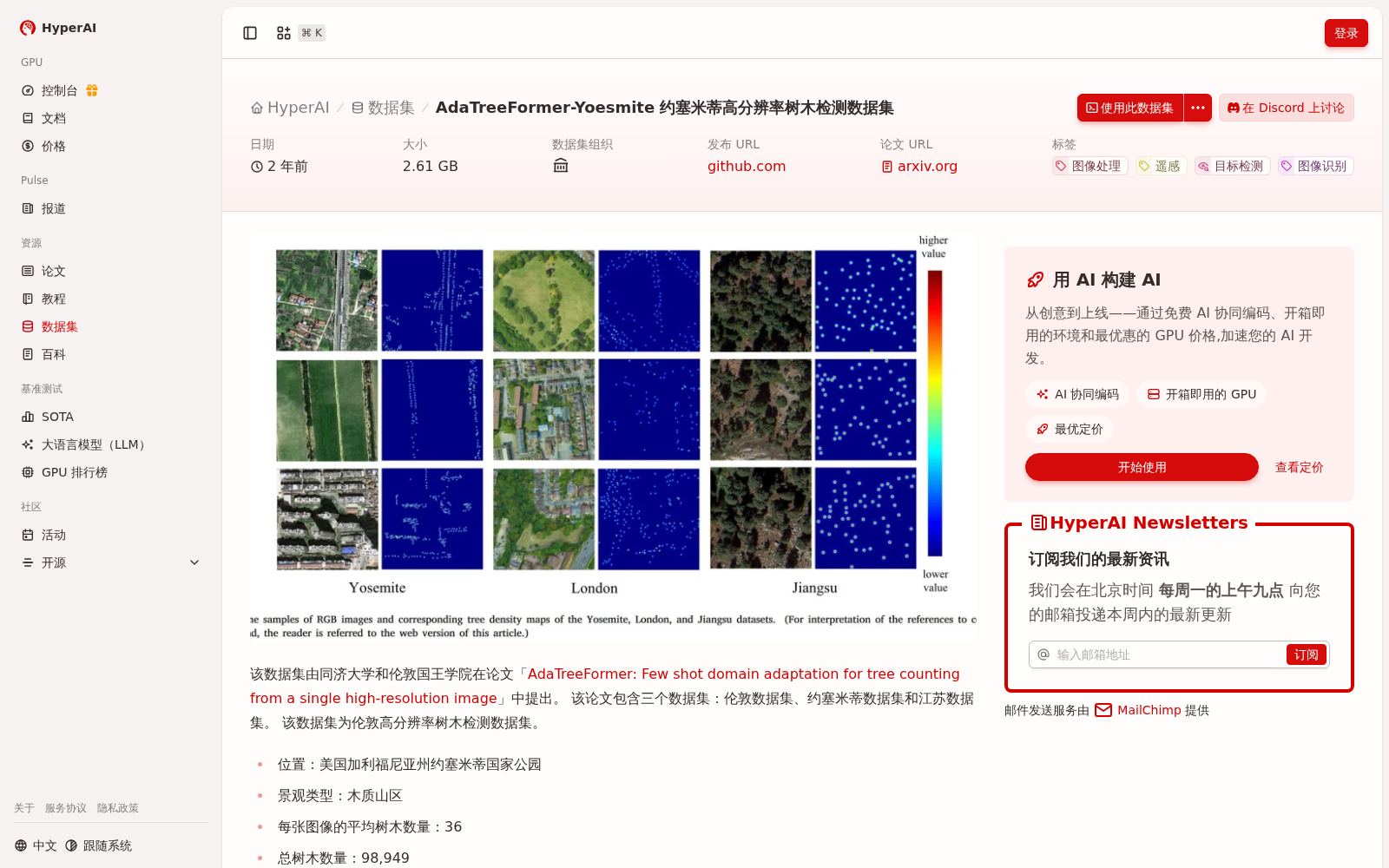Open 价格 pricing in the sidebar
The width and height of the screenshot is (1389, 868).
click(54, 146)
